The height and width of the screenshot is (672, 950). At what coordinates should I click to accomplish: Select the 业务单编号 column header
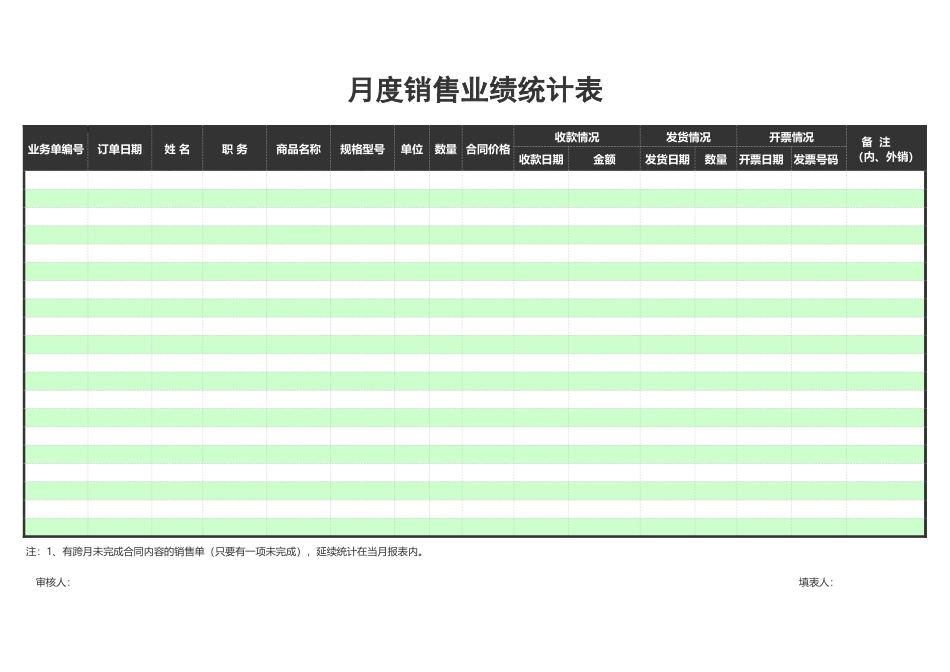56,148
